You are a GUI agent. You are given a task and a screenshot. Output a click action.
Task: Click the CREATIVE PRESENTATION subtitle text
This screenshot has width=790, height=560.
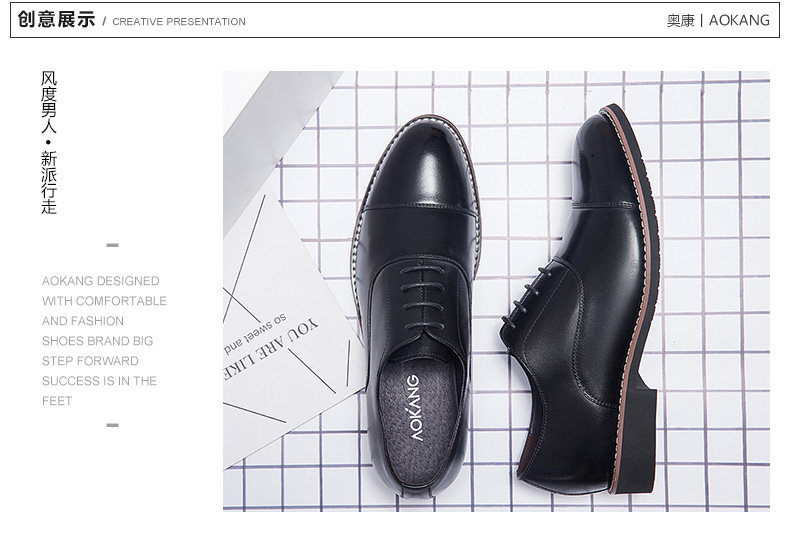[179, 22]
